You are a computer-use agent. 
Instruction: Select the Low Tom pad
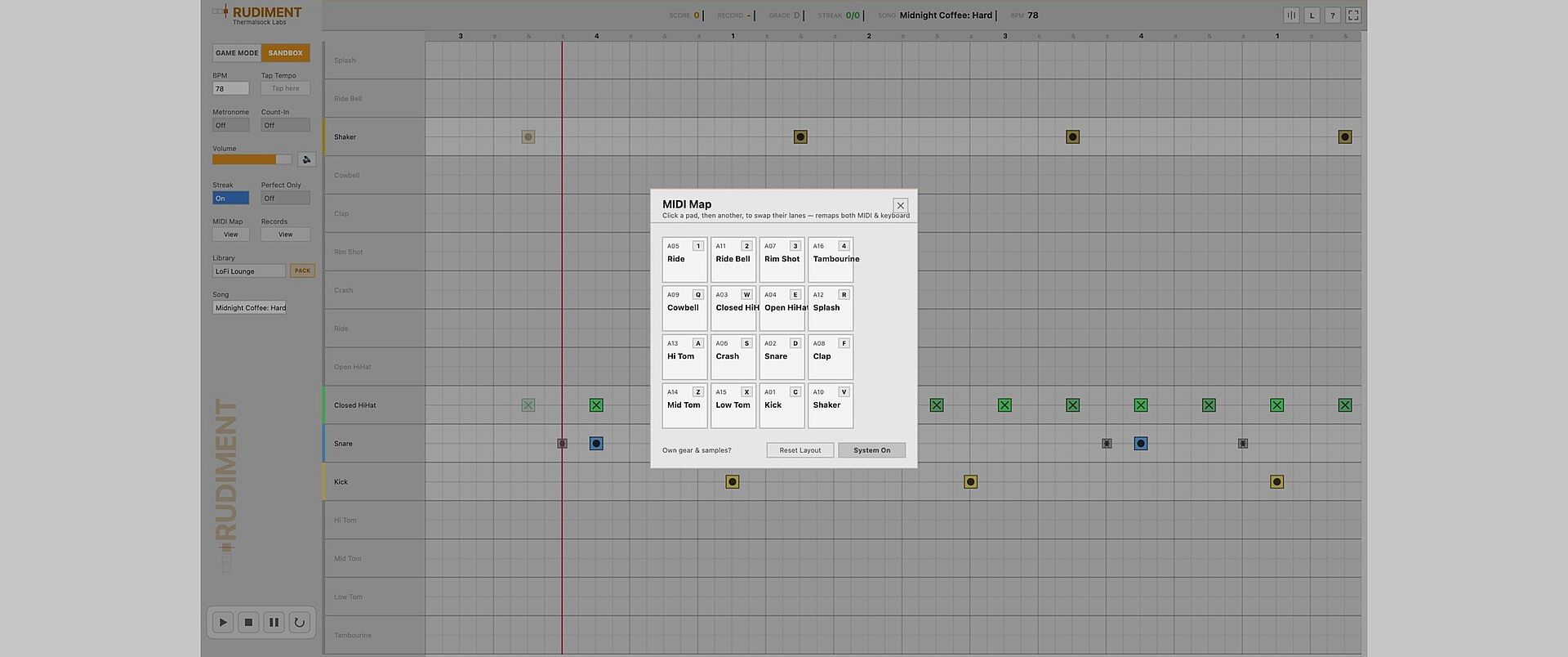click(x=733, y=405)
